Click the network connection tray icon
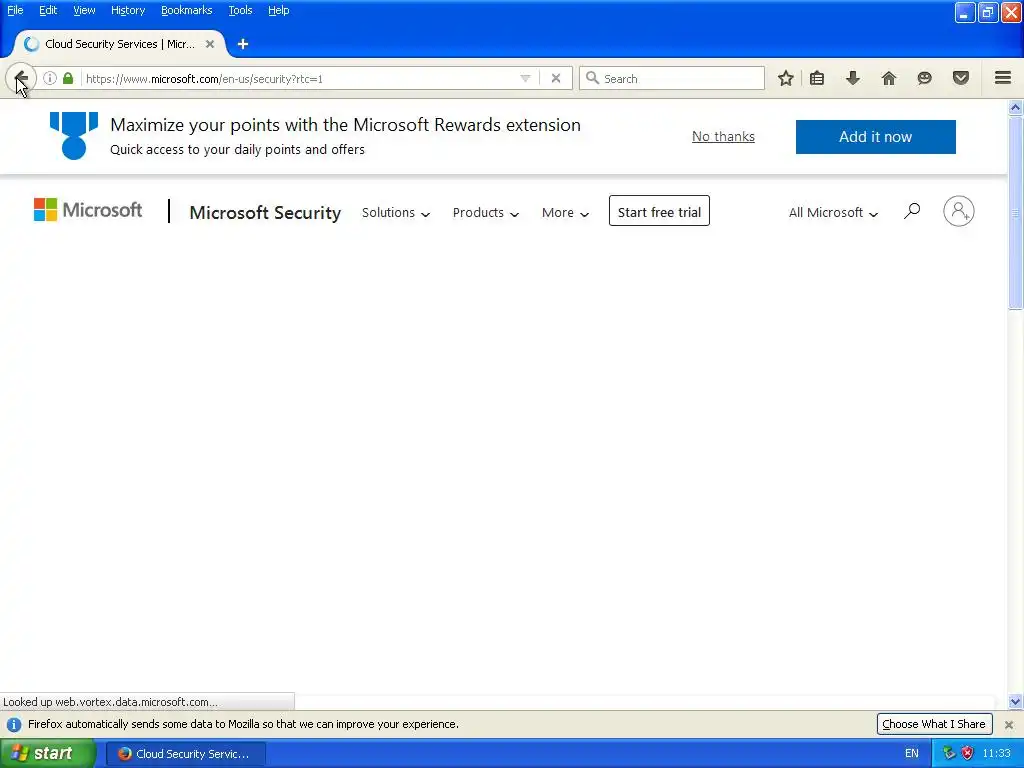The image size is (1024, 768). click(x=949, y=753)
